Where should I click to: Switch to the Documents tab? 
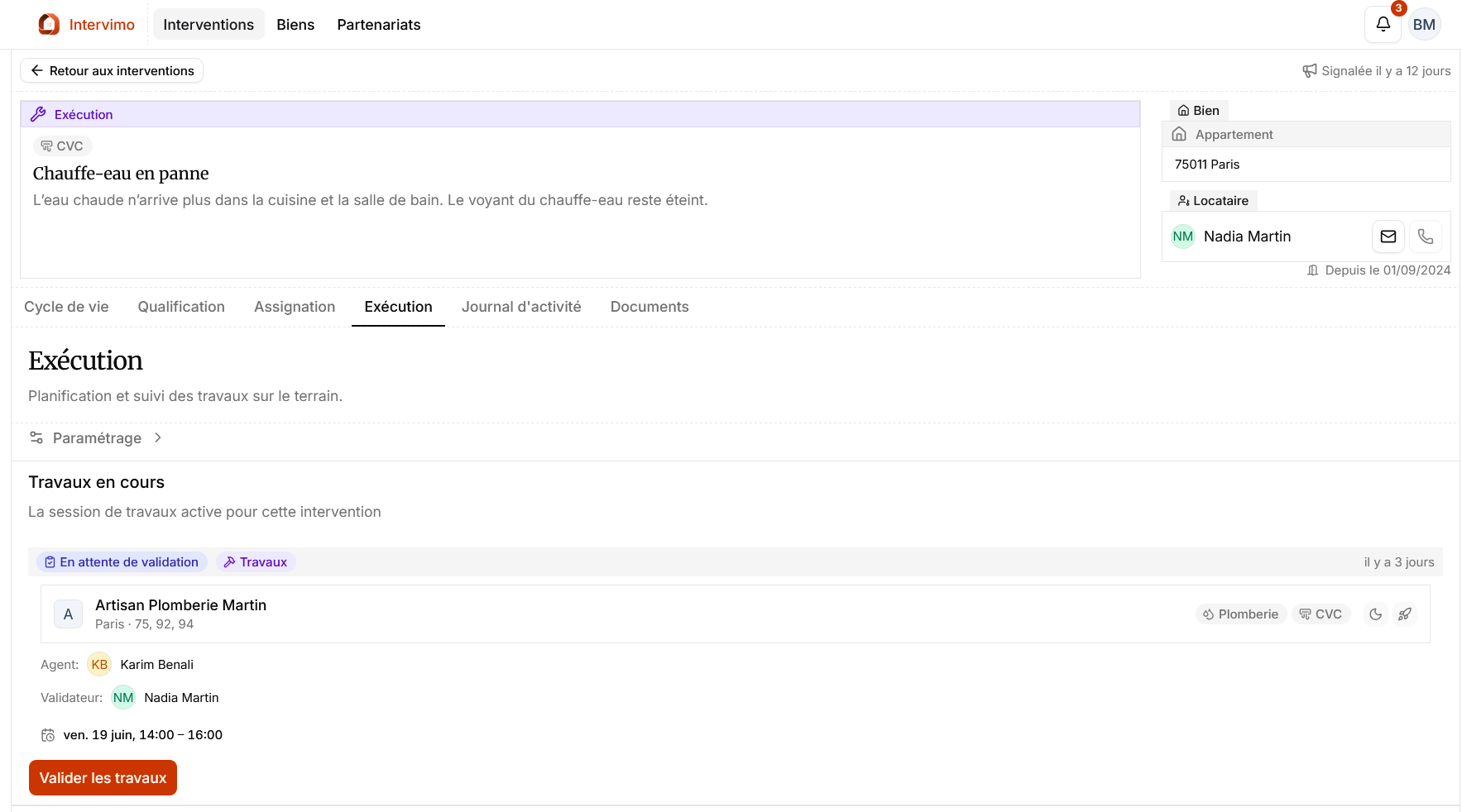pos(650,307)
